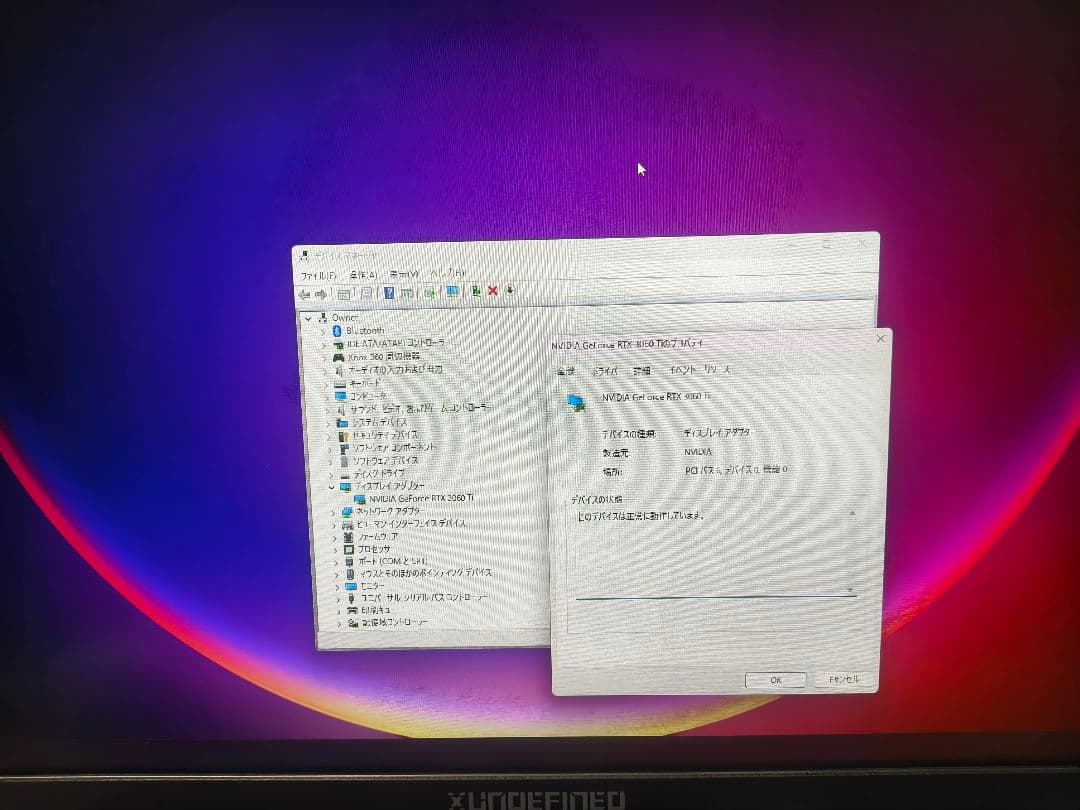Click the PCI バス location value text
This screenshot has height=810, width=1080.
point(736,470)
